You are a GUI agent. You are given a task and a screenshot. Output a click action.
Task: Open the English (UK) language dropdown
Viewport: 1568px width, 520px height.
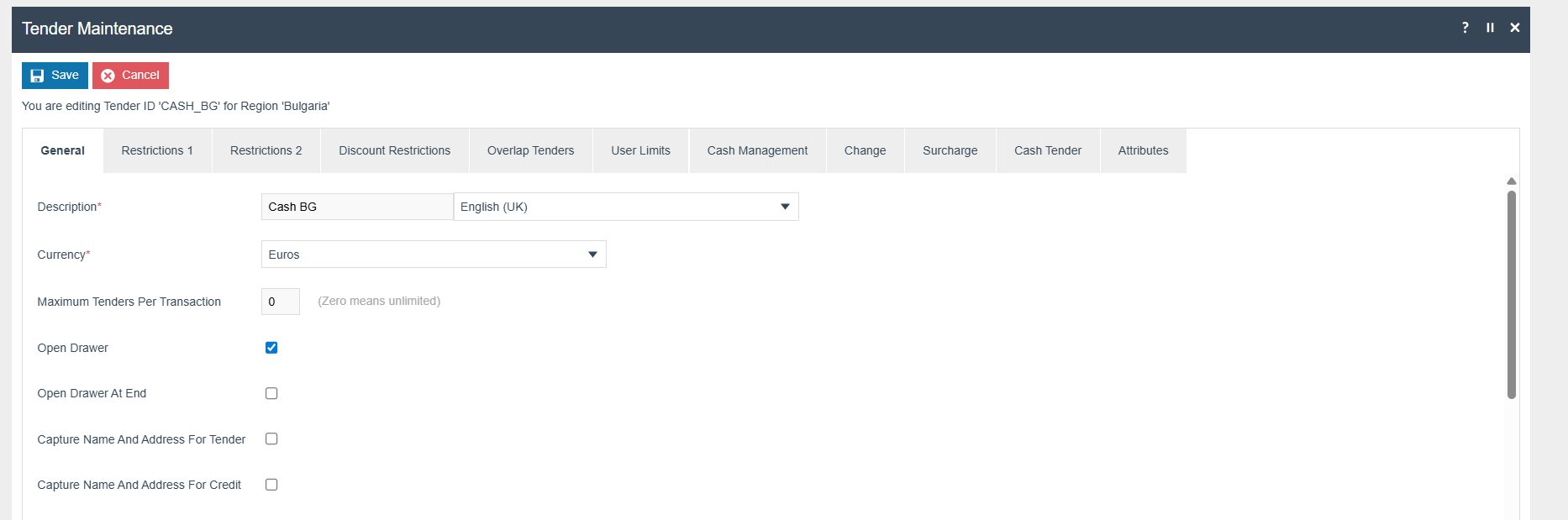click(625, 207)
